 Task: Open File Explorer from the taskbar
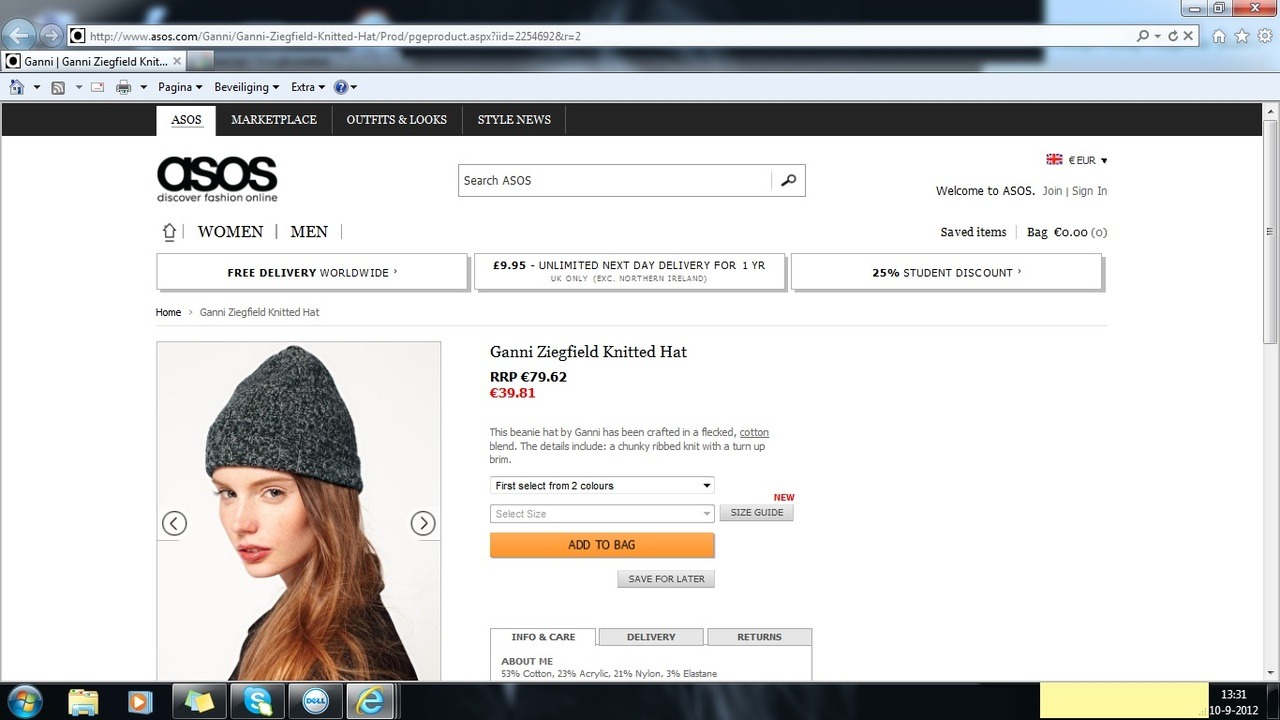coord(84,701)
